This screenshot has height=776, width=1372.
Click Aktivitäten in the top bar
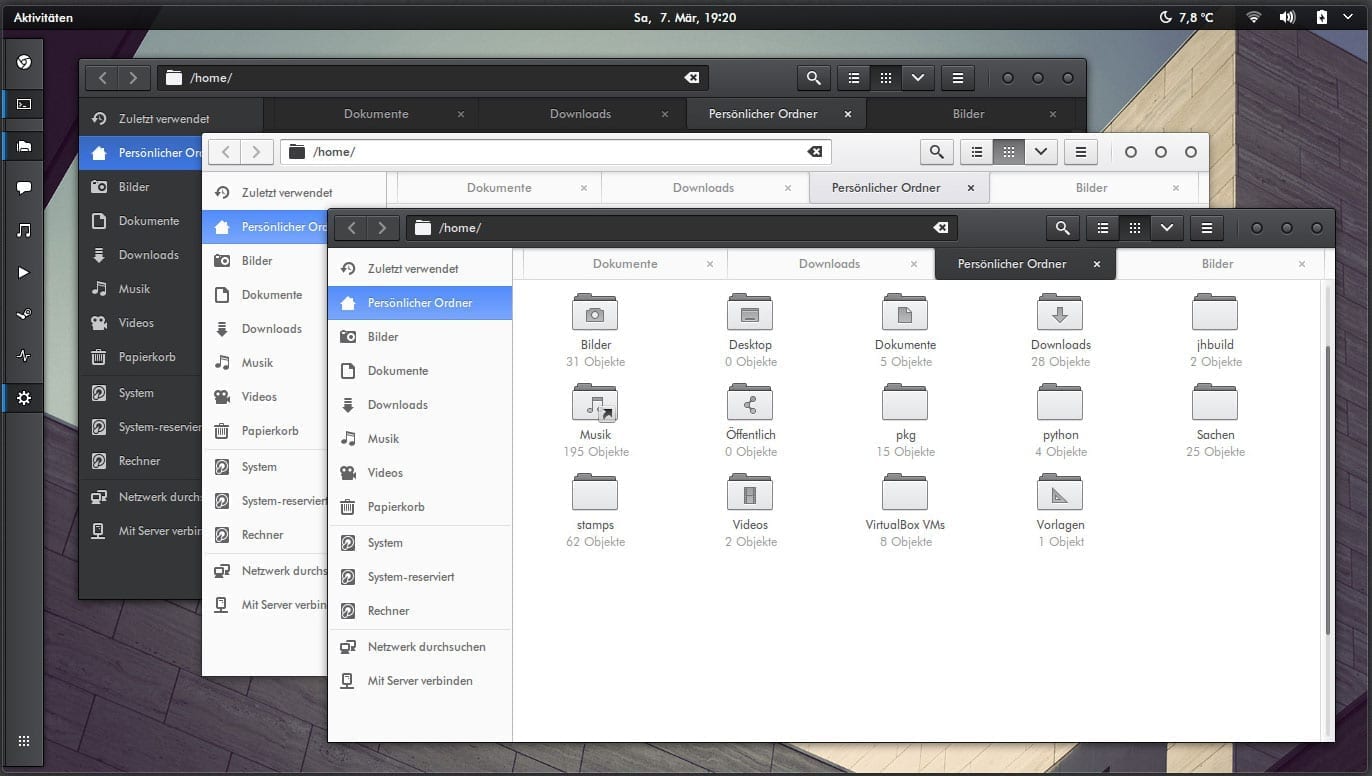(x=43, y=17)
